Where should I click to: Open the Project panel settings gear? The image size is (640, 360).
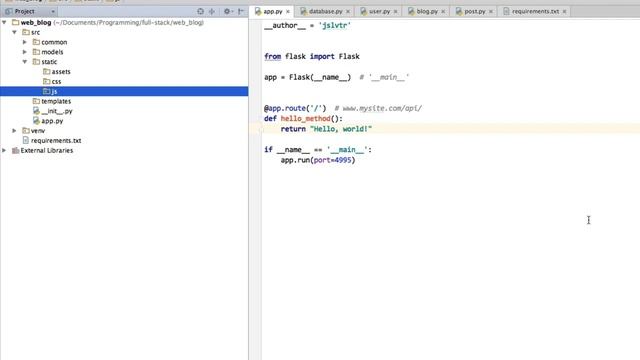227,11
